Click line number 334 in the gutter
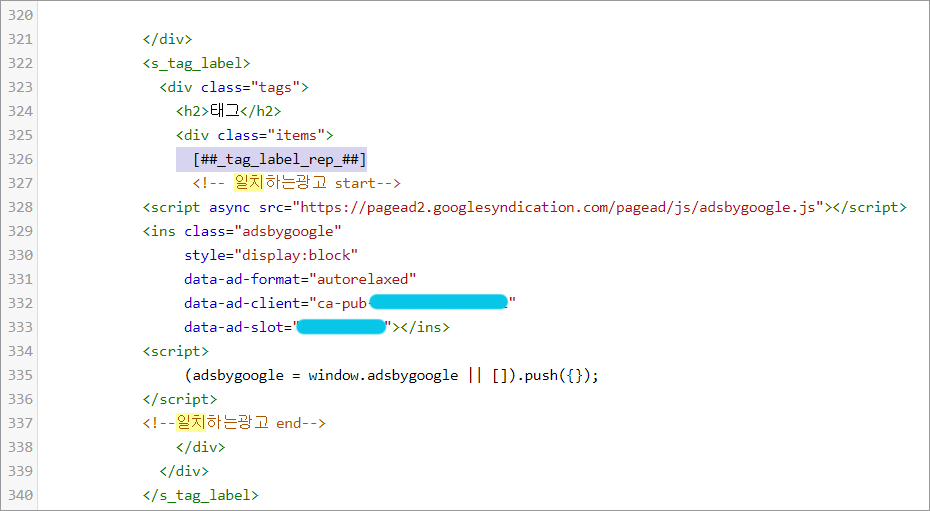 21,352
